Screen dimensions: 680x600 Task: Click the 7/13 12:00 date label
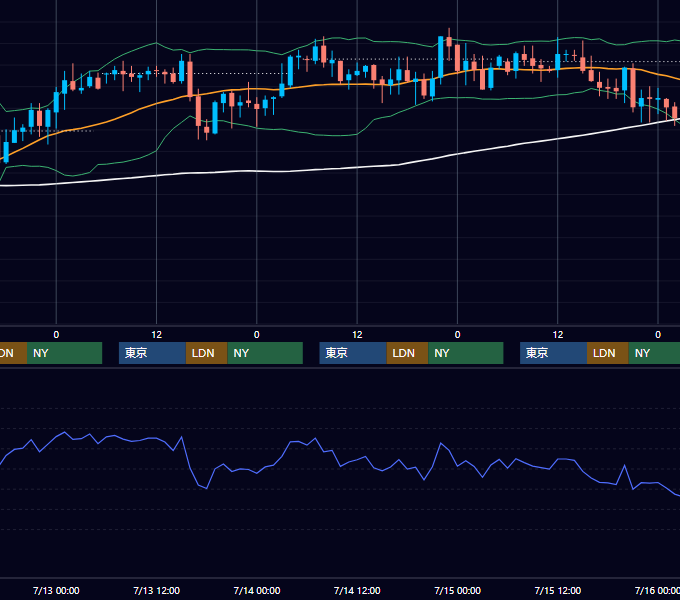[x=156, y=590]
